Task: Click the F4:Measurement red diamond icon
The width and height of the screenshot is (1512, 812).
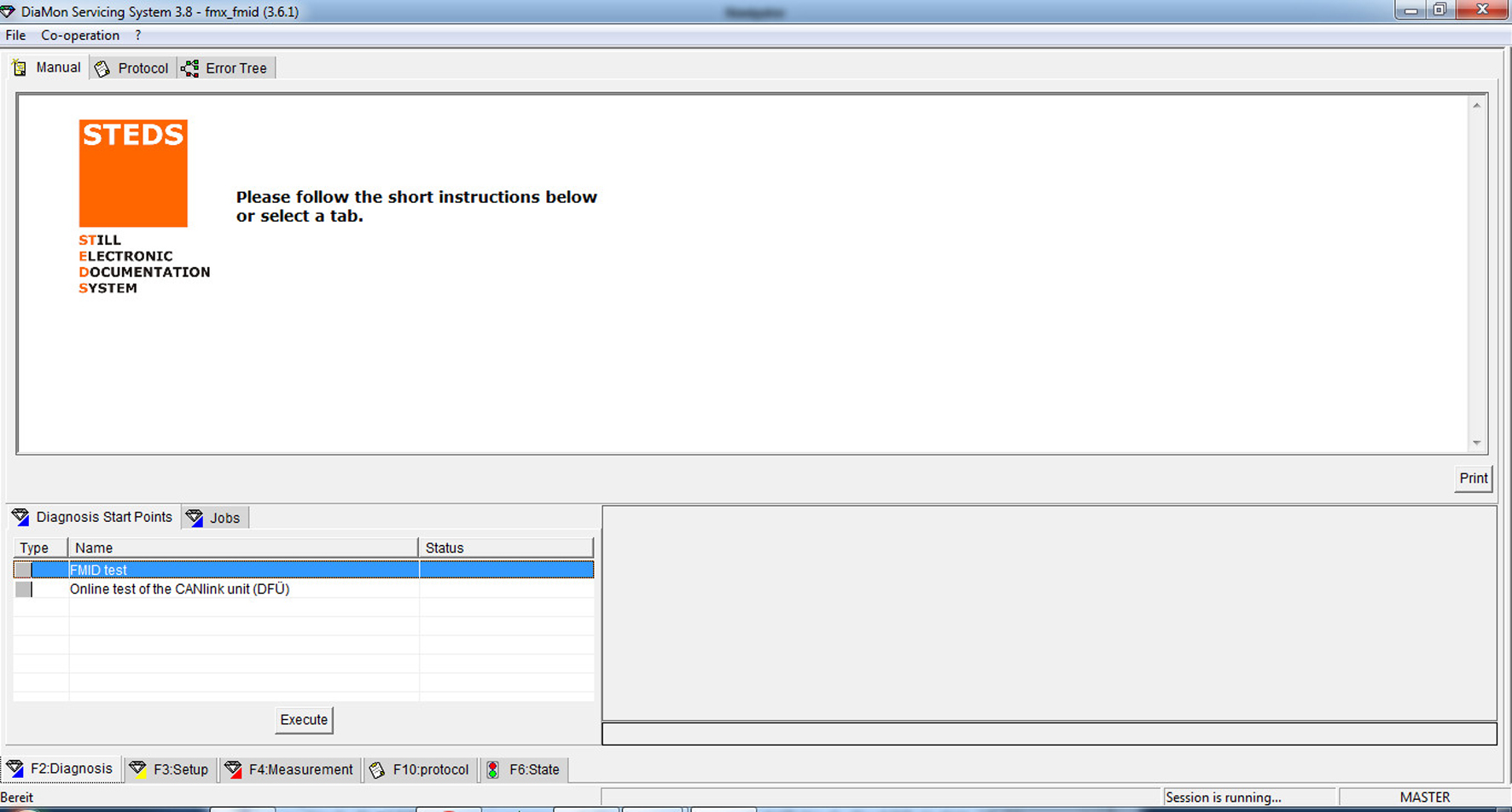Action: point(233,769)
